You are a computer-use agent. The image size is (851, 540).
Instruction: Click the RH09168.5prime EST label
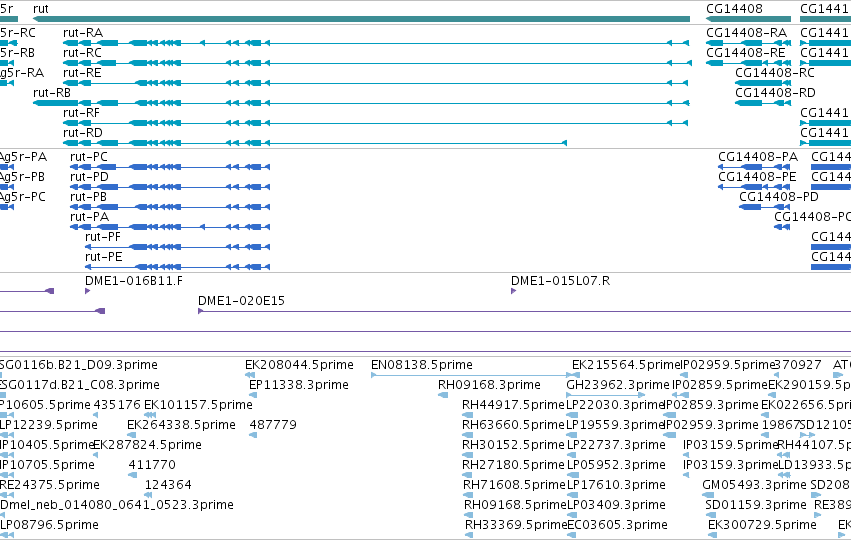click(515, 505)
